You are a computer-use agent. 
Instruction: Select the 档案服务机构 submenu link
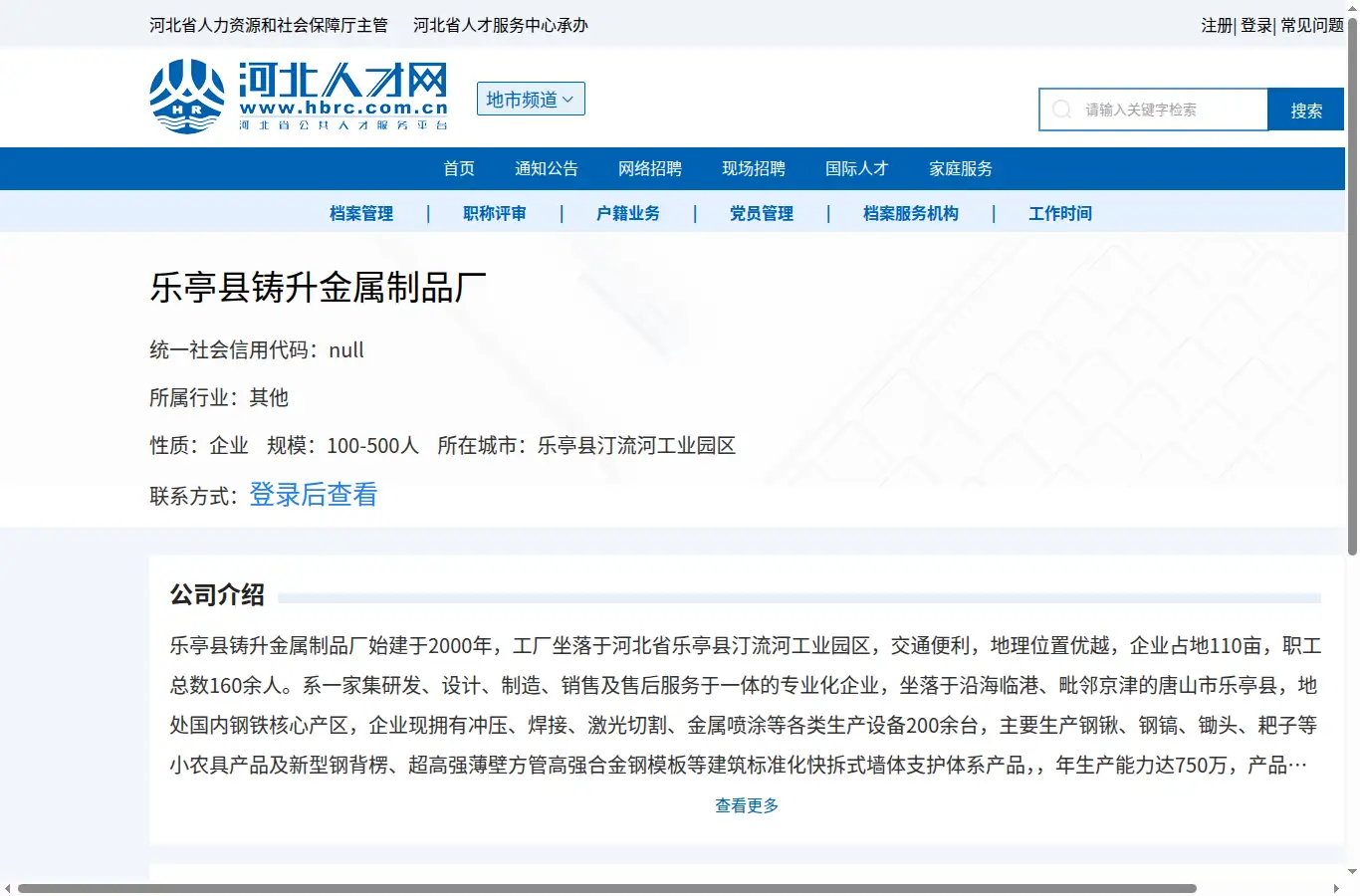point(911,213)
